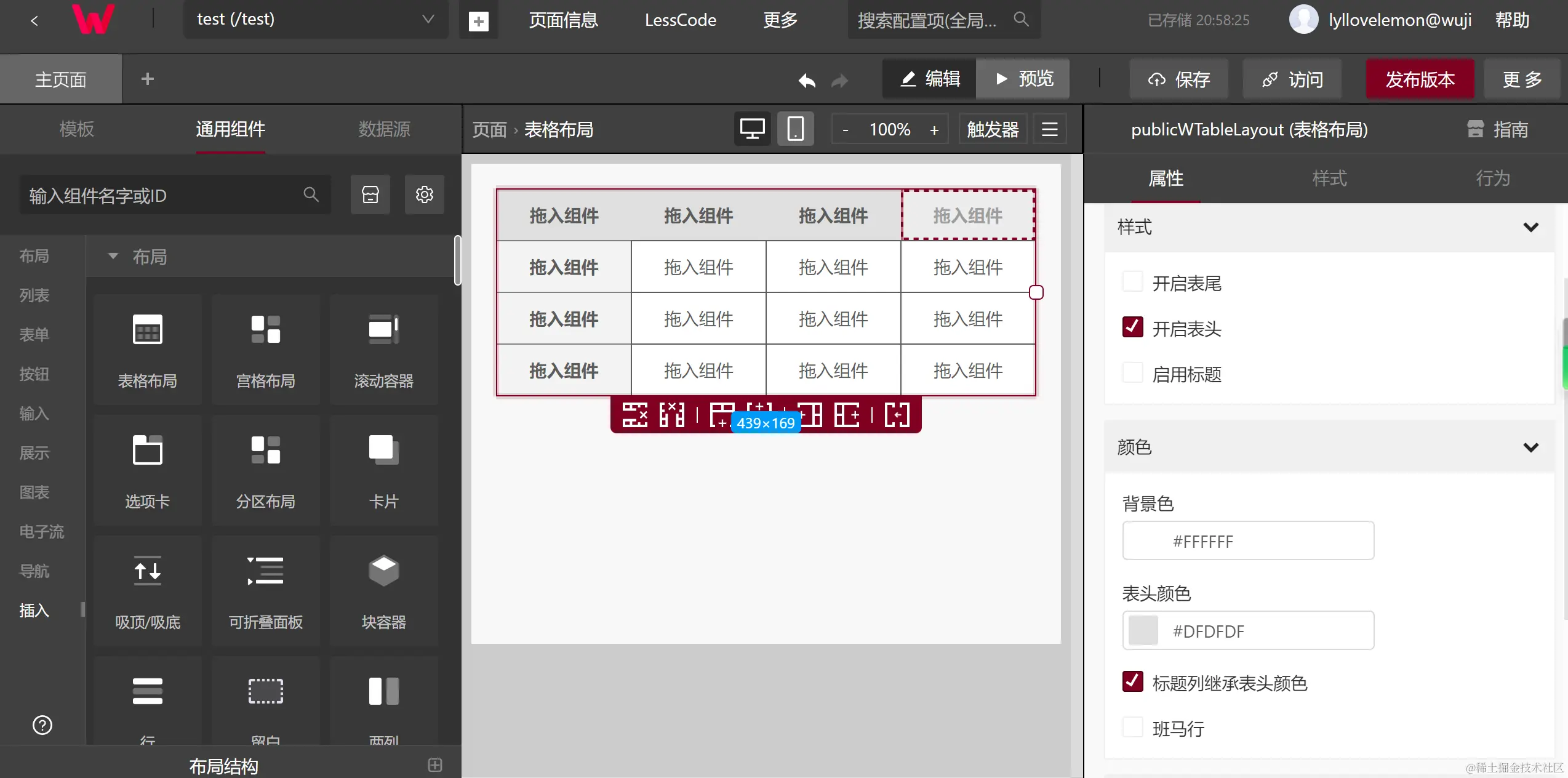Collapse the 颜色 section
The image size is (1568, 778).
tap(1530, 447)
